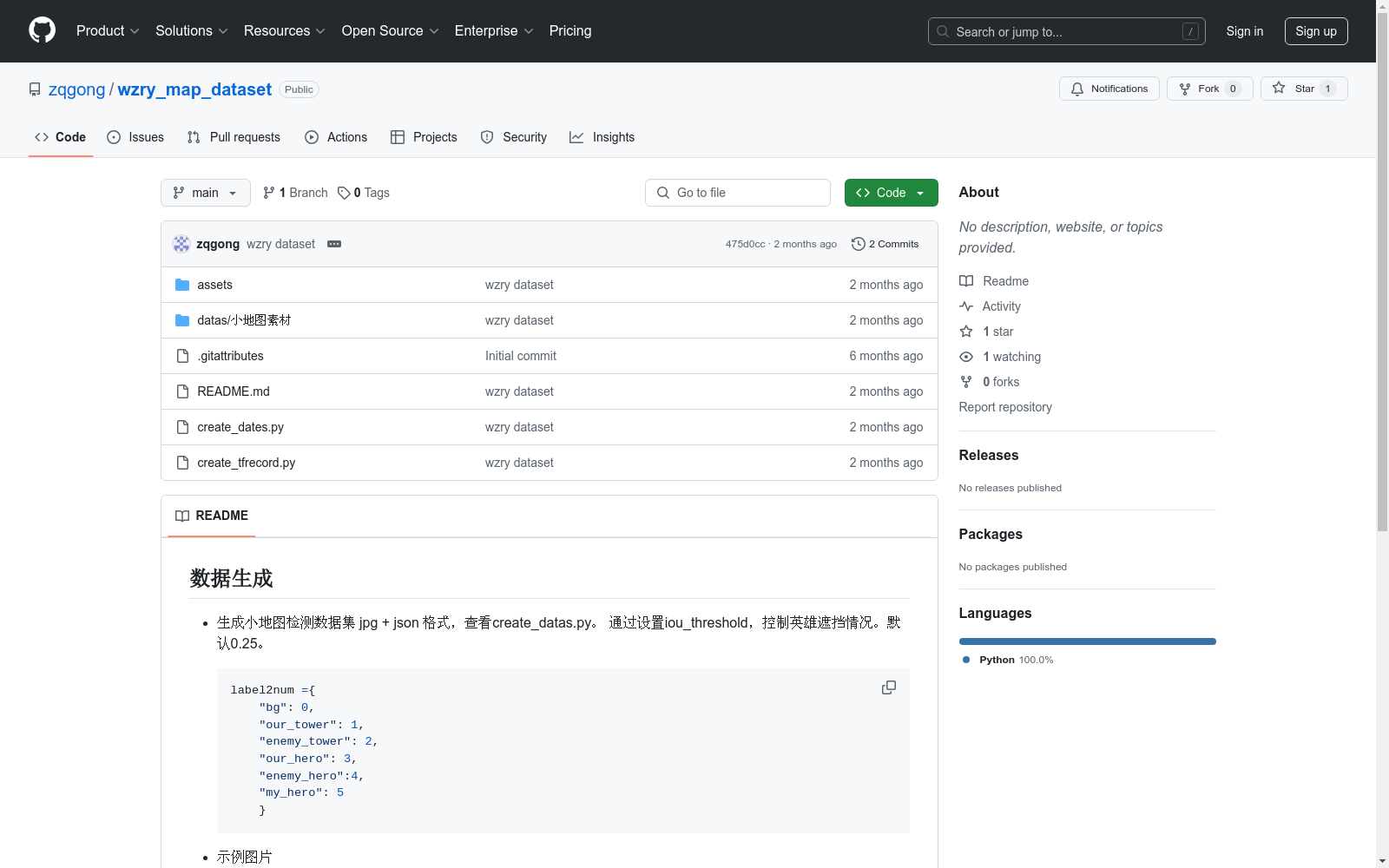The image size is (1389, 868).
Task: Open the create_dates.py file
Action: tap(240, 427)
